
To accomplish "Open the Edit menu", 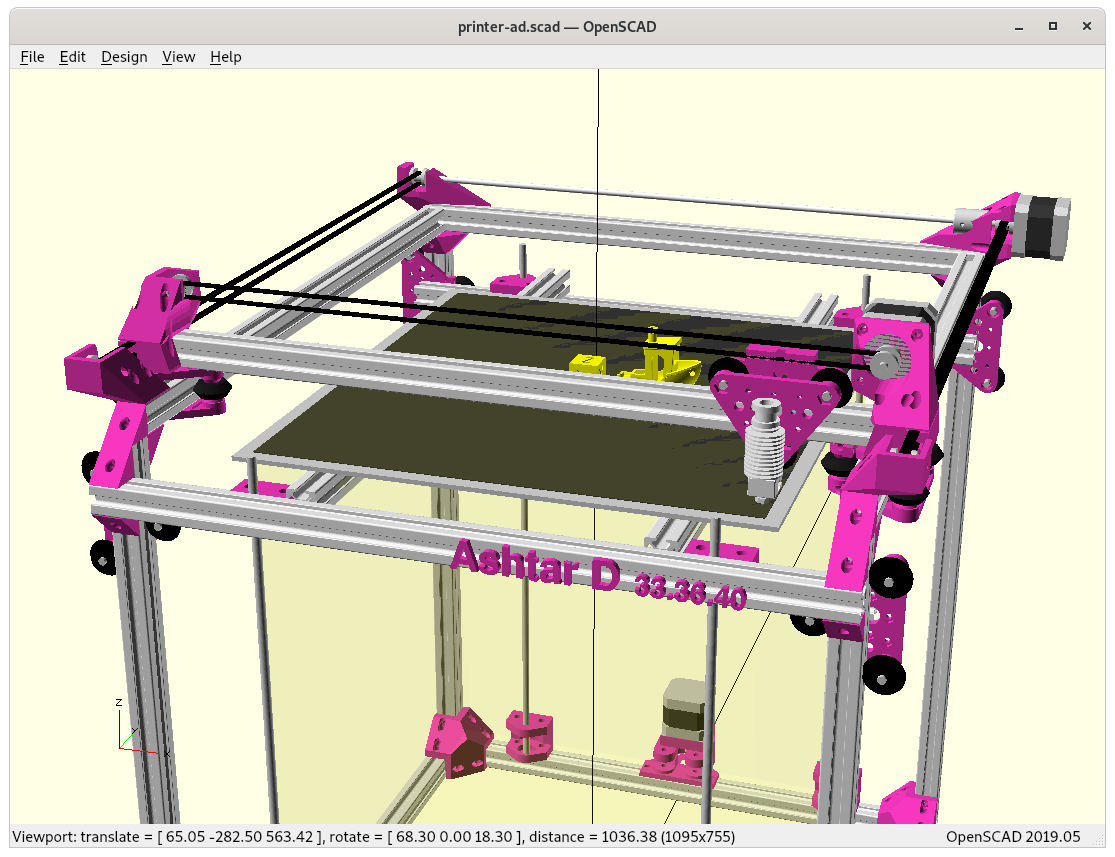I will [x=73, y=57].
